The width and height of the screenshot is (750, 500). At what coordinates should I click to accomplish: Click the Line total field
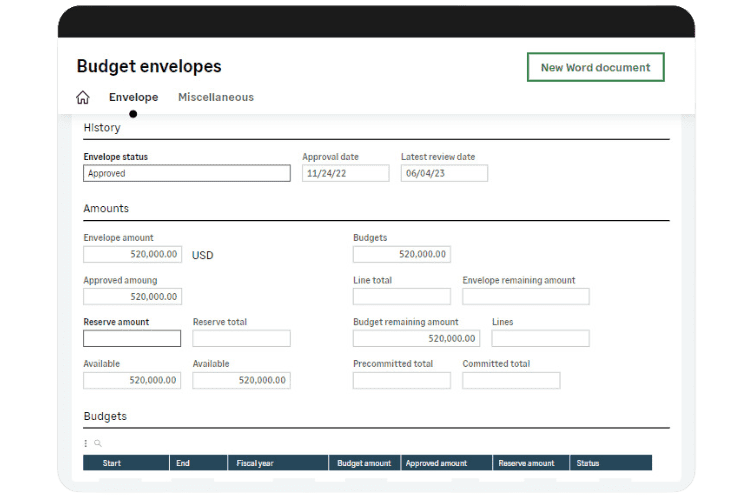[402, 297]
